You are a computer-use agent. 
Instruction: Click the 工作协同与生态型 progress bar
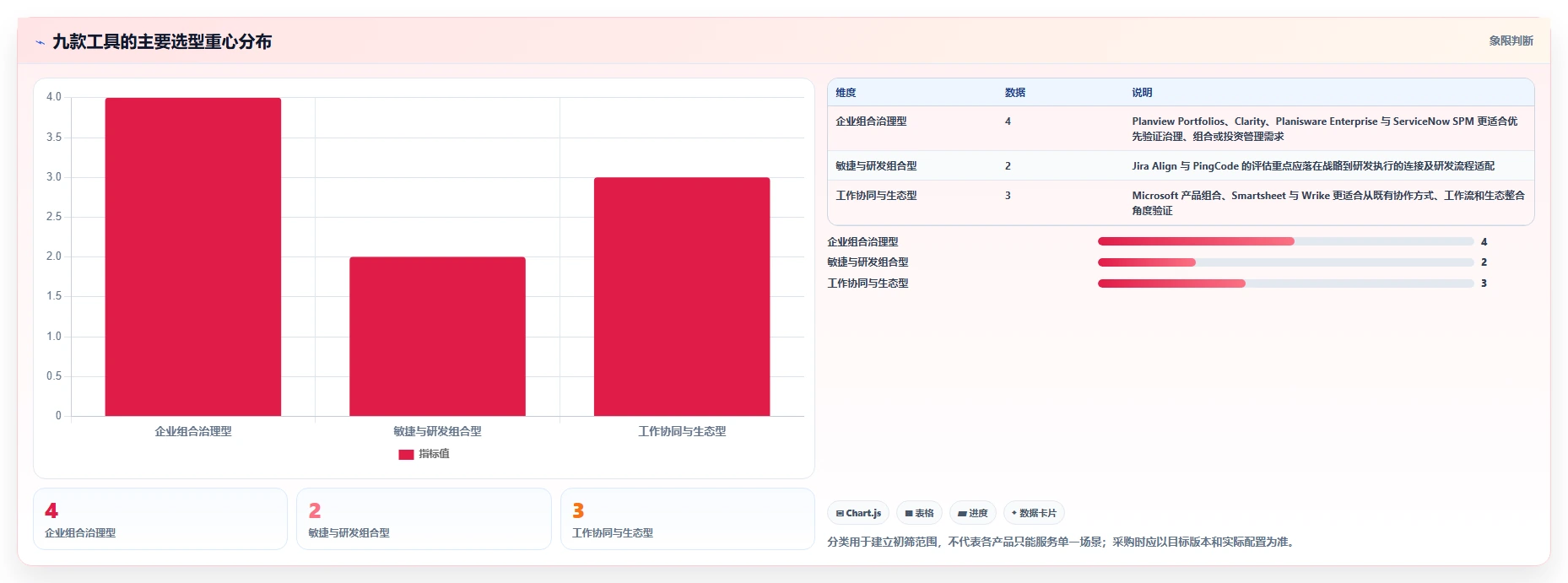(1285, 283)
